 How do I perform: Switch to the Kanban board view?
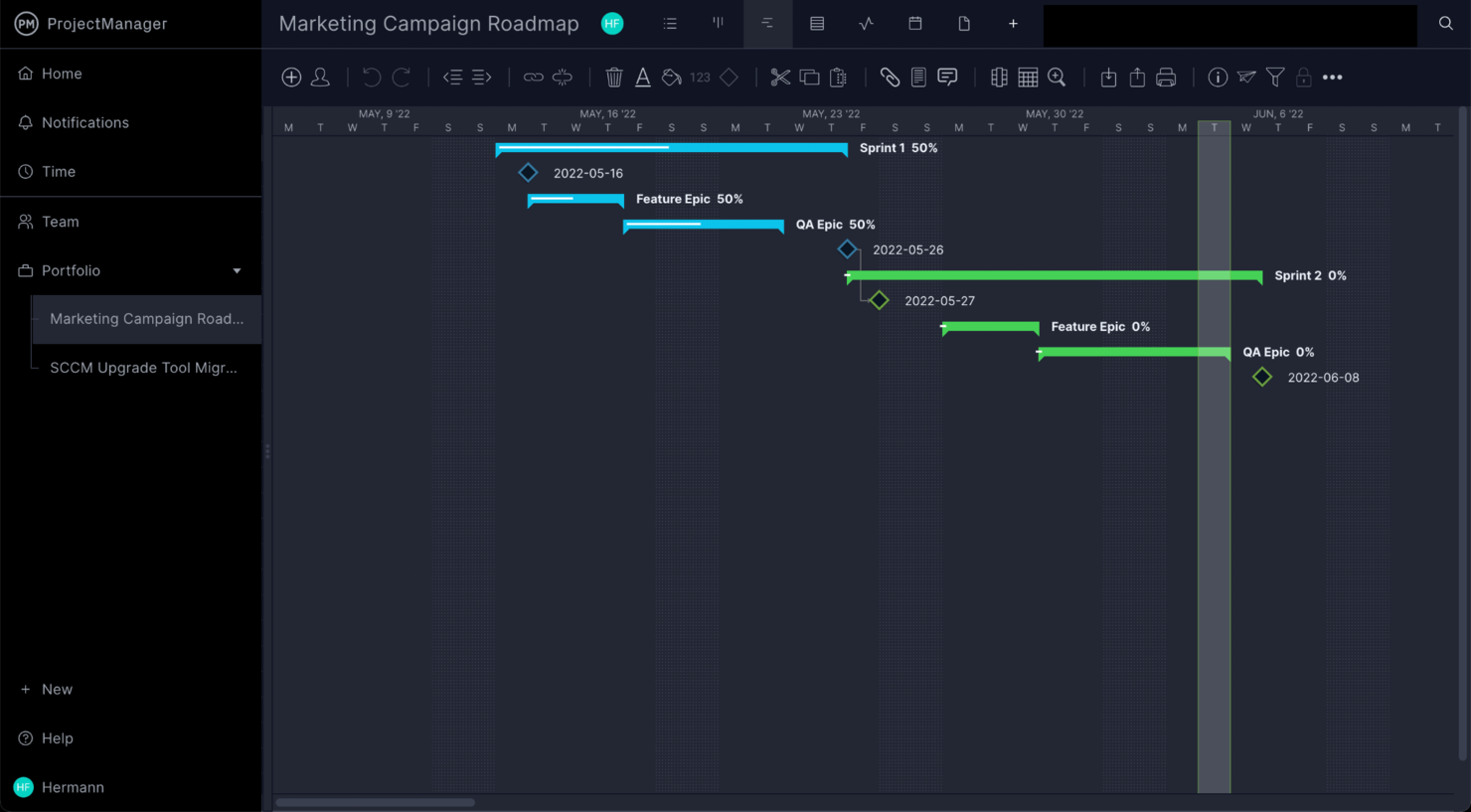[x=718, y=23]
